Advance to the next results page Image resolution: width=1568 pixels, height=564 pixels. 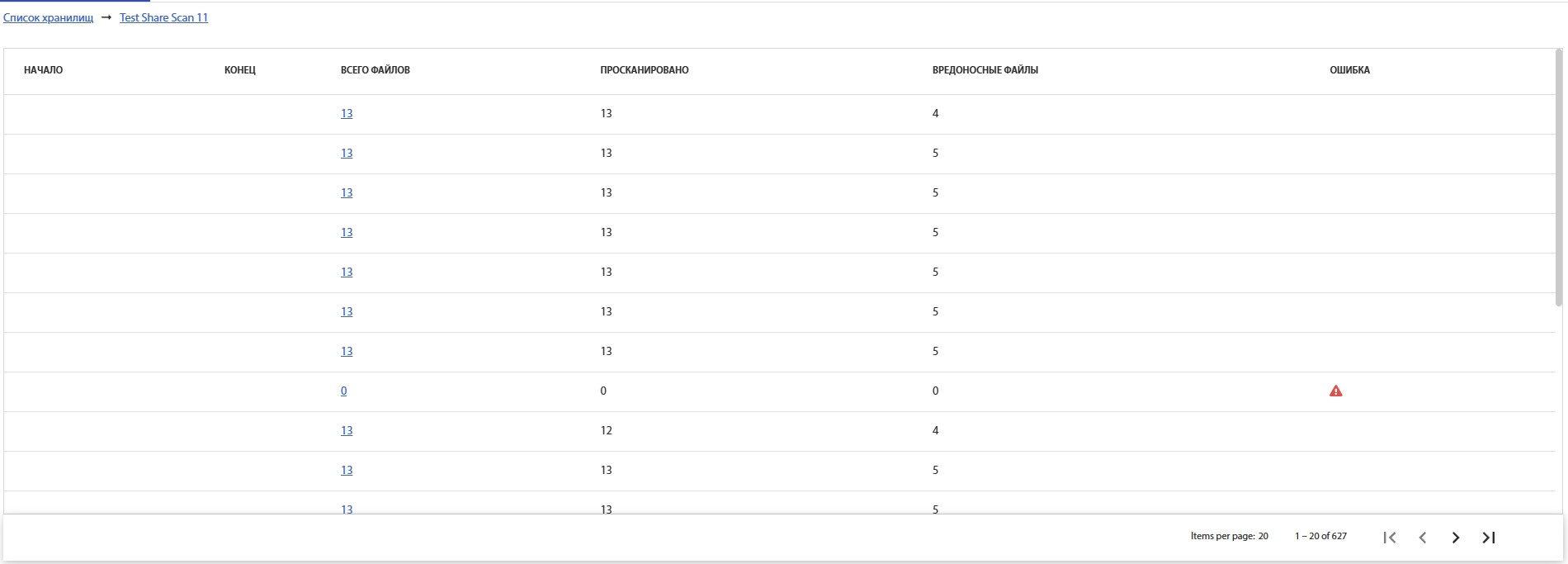point(1456,538)
